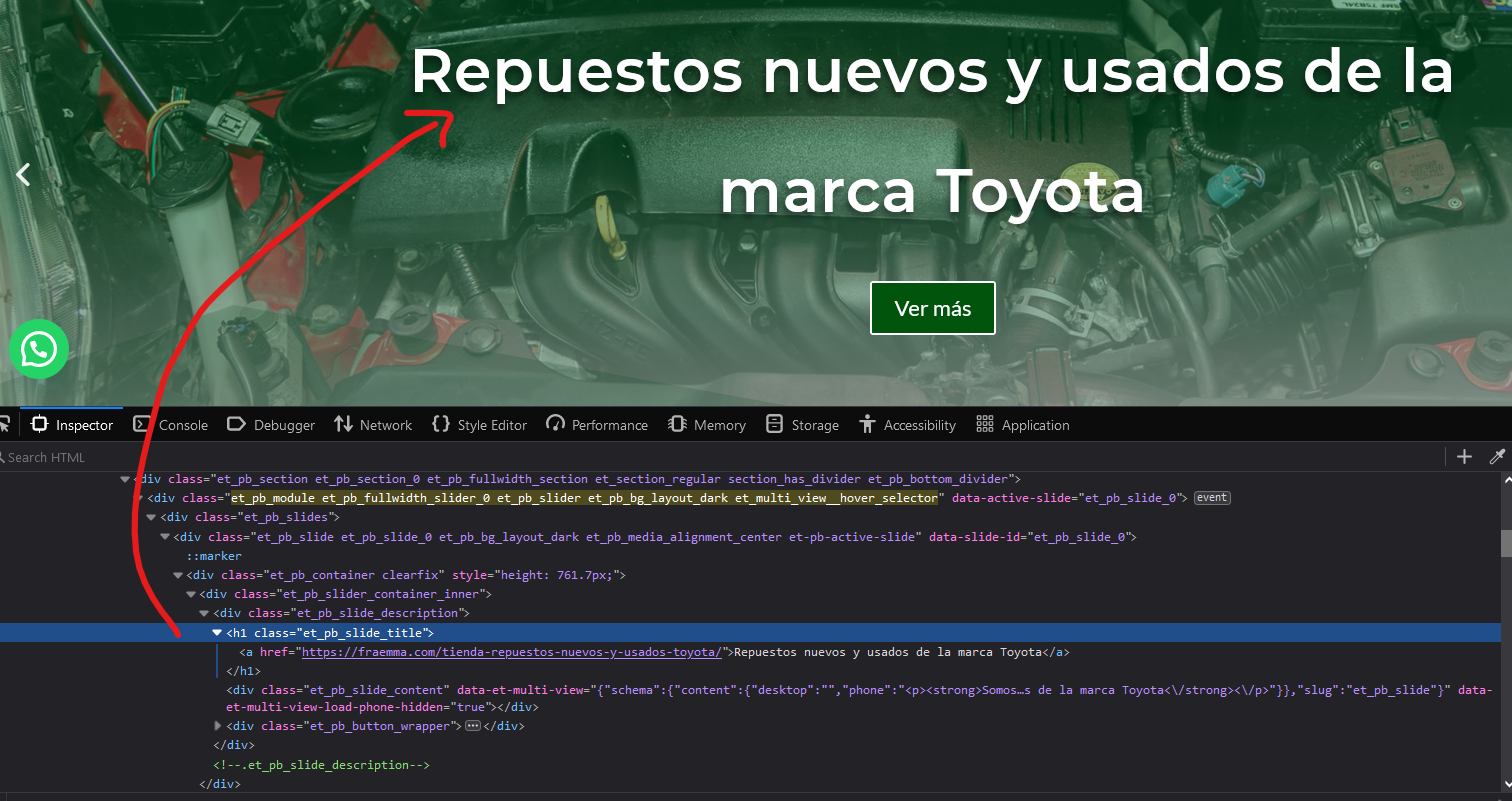Open the Performance tab
The height and width of the screenshot is (801, 1512).
[x=597, y=425]
